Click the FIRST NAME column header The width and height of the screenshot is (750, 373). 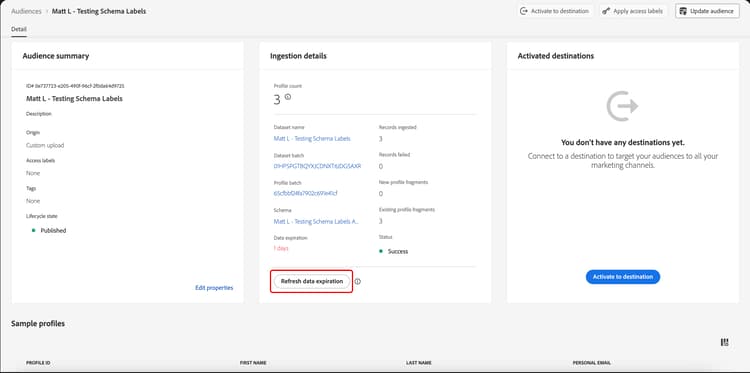253,363
